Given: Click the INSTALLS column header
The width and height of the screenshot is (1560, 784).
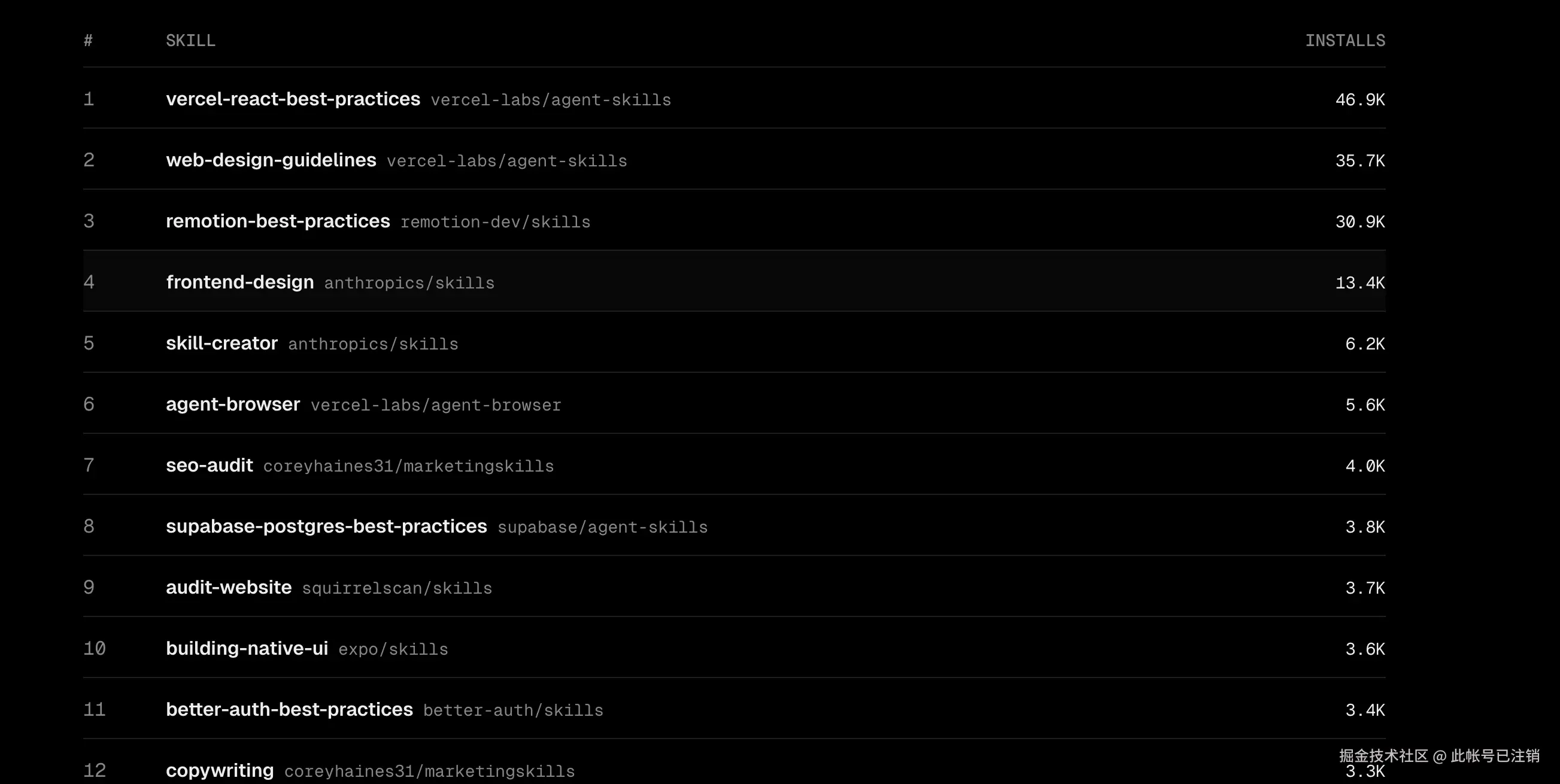Looking at the screenshot, I should [x=1344, y=41].
